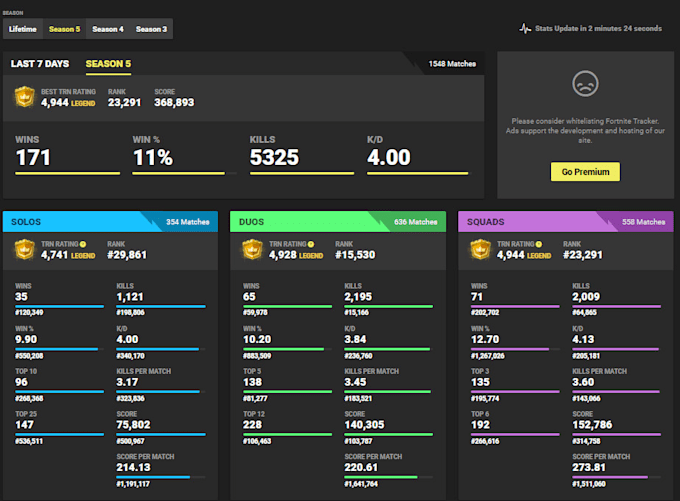
Task: Click the Solos Top 10 value 96
Action: point(21,382)
